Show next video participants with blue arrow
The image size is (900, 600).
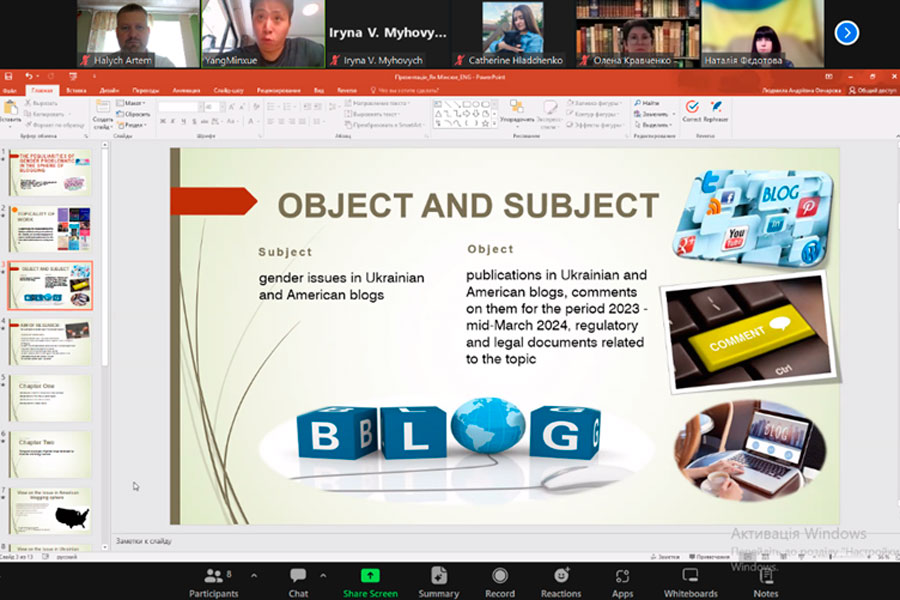pos(846,33)
